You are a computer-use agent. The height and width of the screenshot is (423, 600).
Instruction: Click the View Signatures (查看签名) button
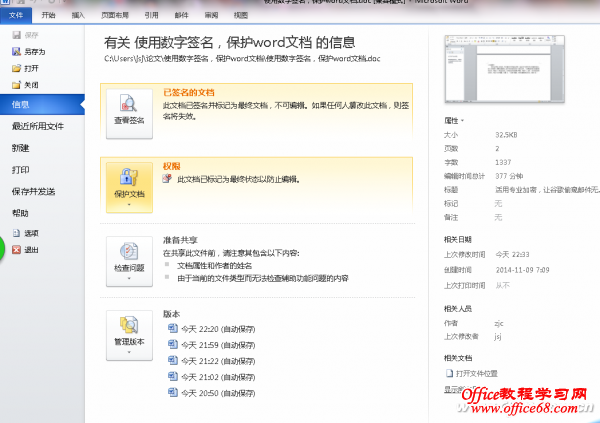[129, 110]
